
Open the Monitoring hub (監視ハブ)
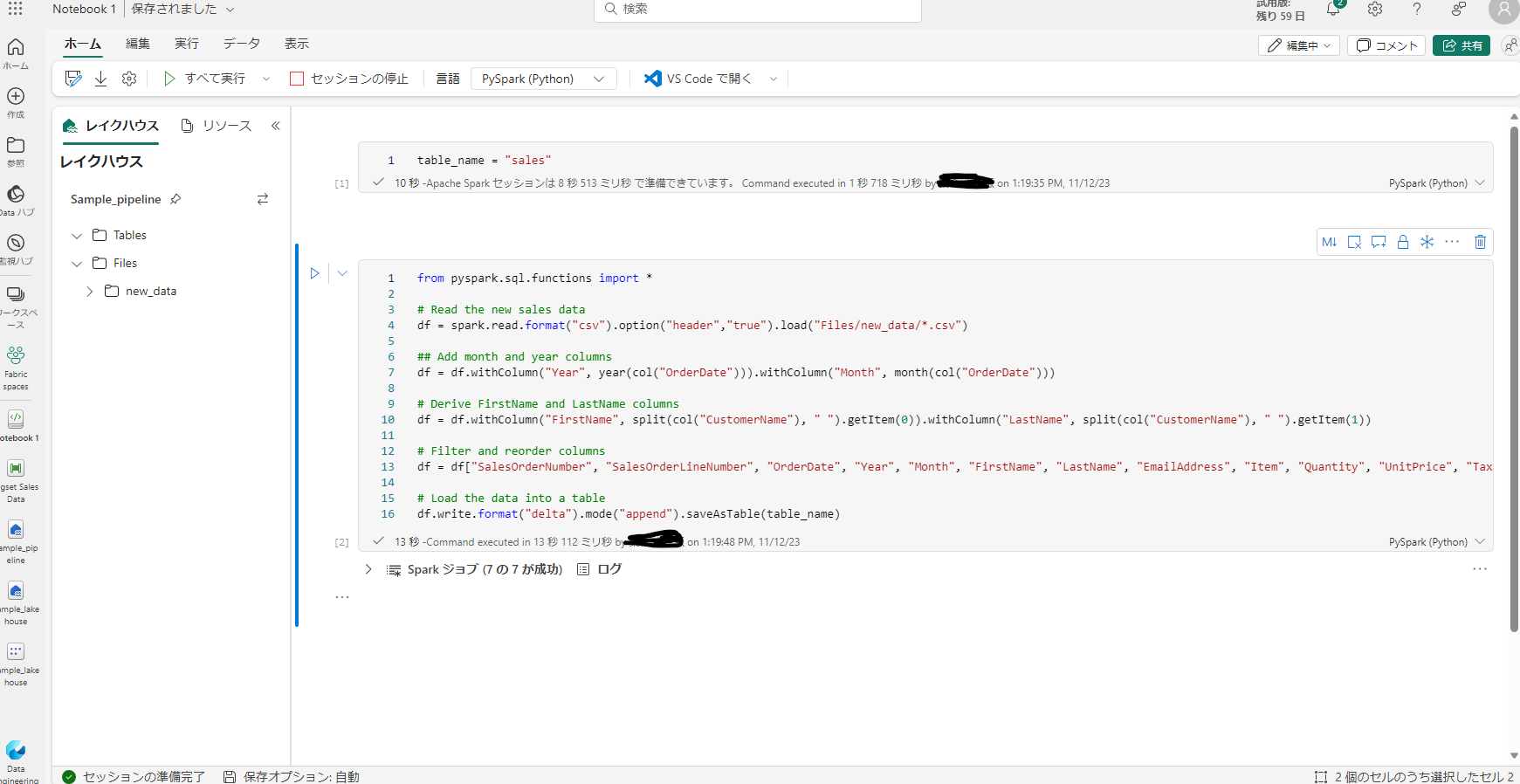pyautogui.click(x=16, y=249)
